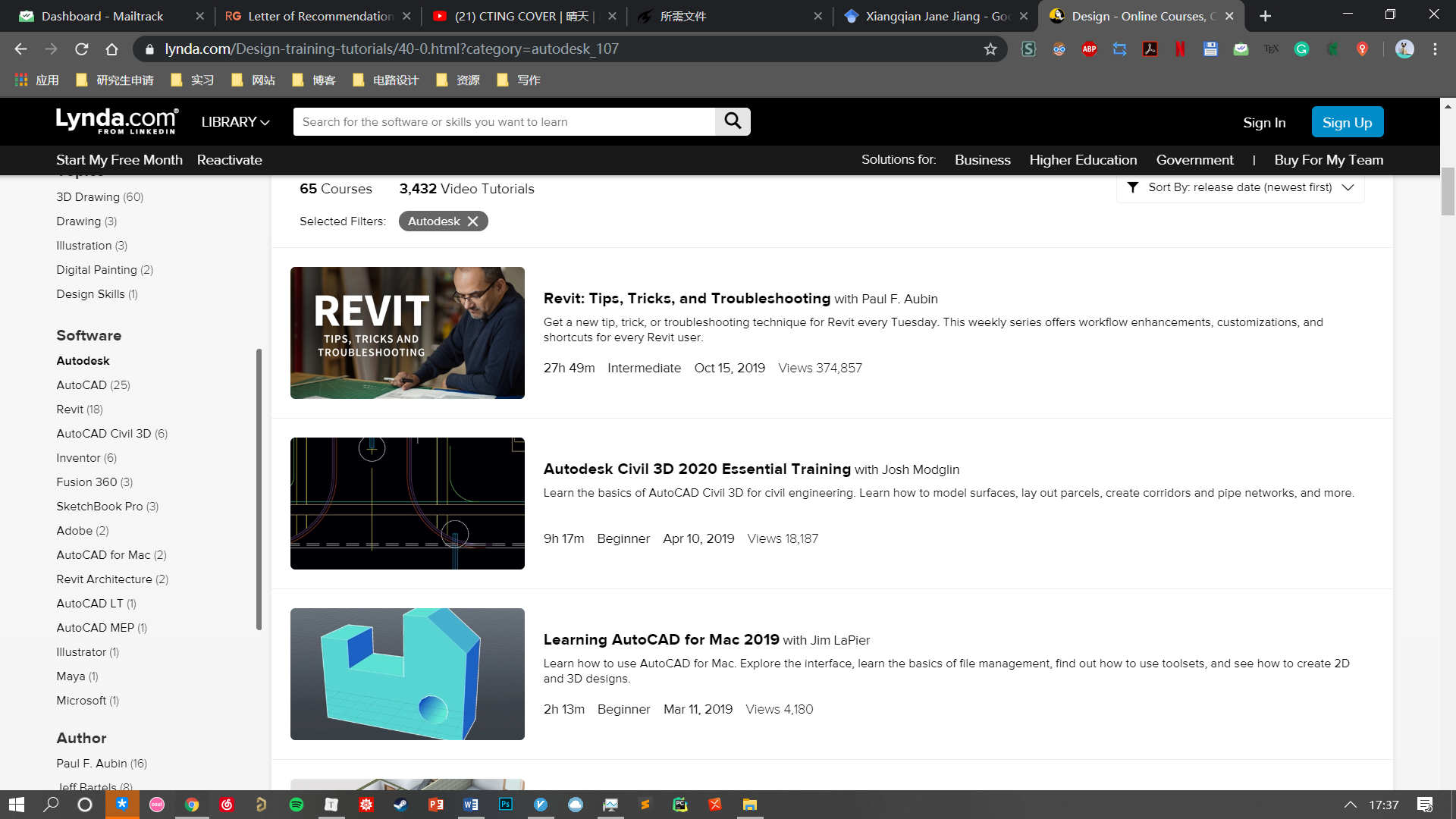Open Windows taskbar search
Viewport: 1456px width, 819px height.
pyautogui.click(x=51, y=805)
